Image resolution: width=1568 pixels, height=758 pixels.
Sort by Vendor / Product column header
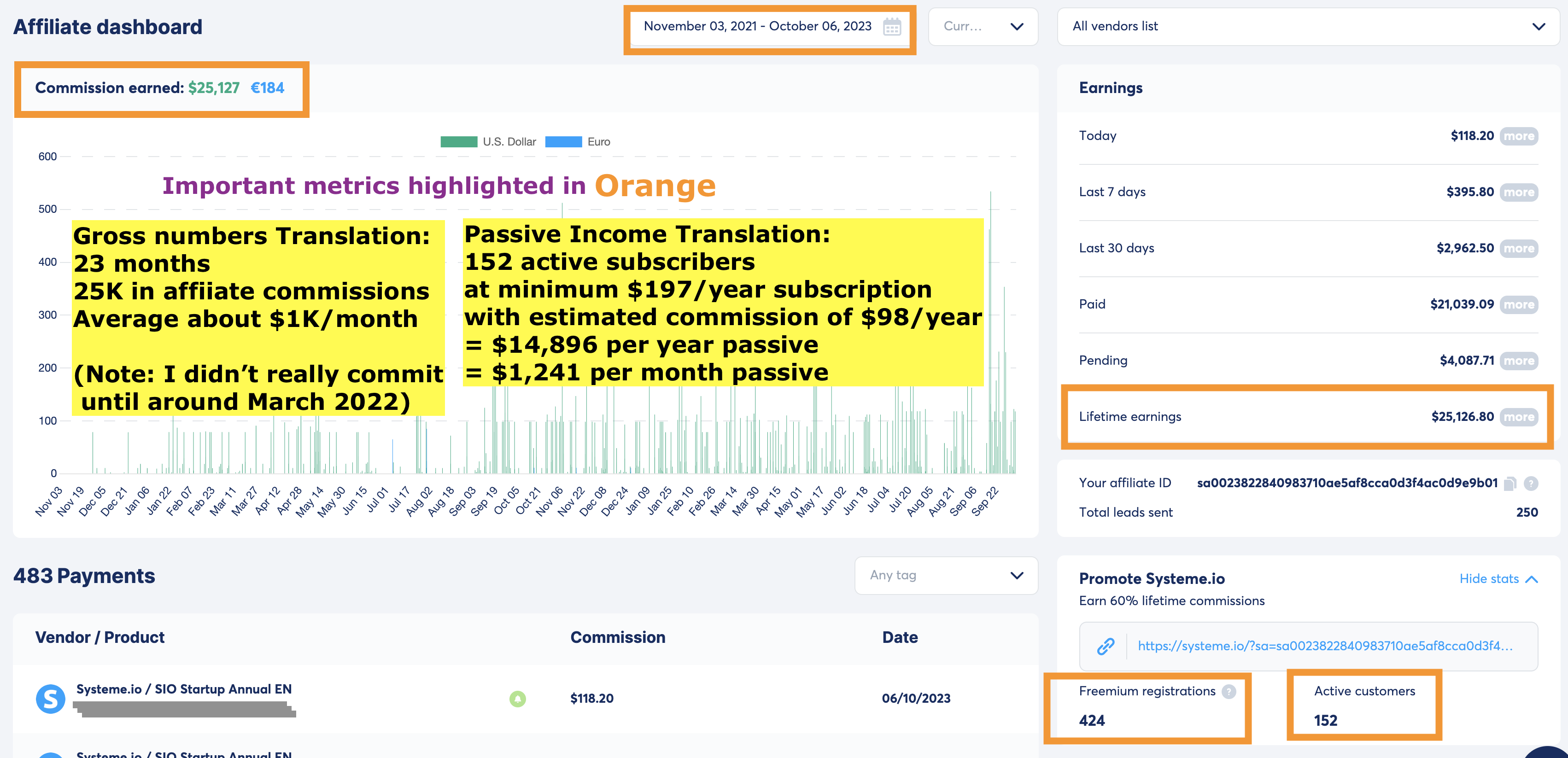[100, 637]
